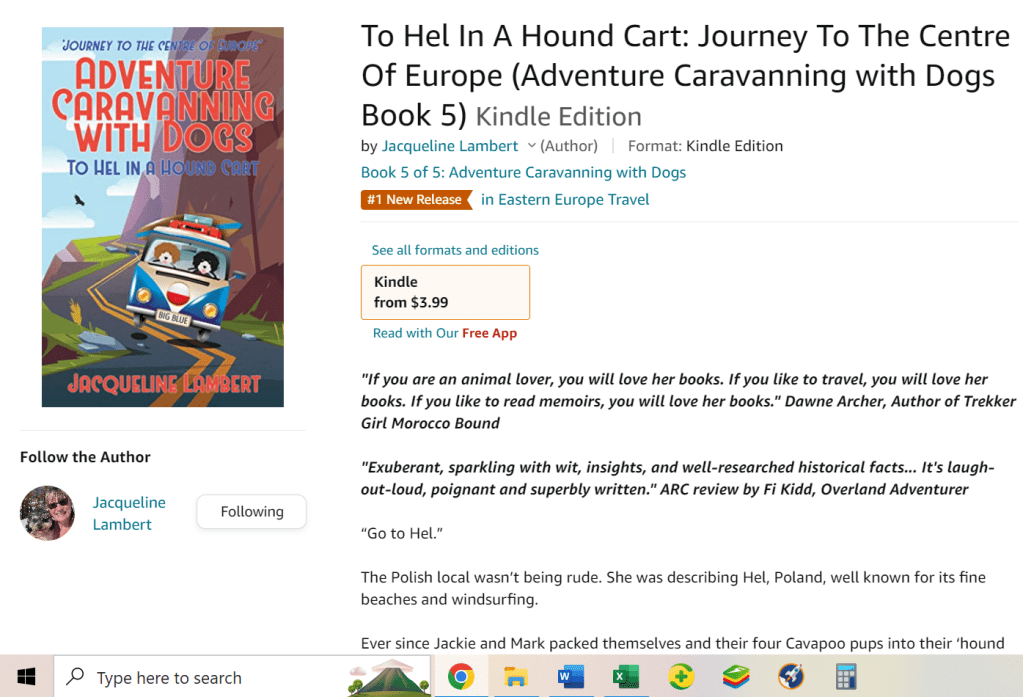1023x697 pixels.
Task: Launch File Explorer from the taskbar
Action: 515,677
